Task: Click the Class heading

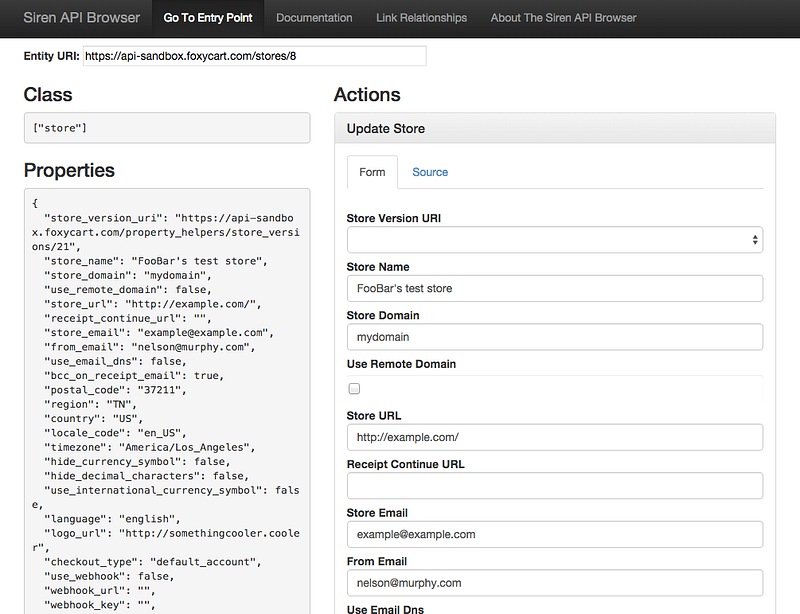Action: [x=48, y=95]
